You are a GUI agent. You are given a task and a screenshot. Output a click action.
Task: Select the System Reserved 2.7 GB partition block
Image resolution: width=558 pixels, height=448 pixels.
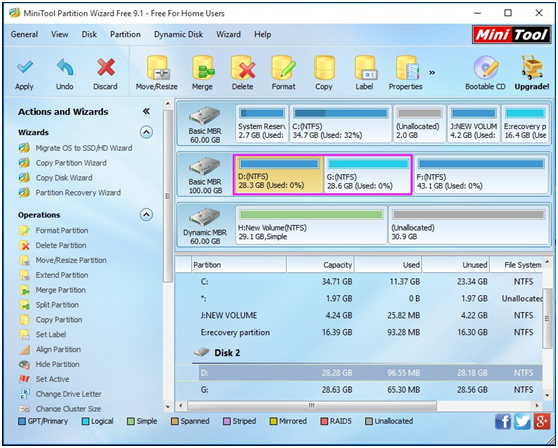[262, 124]
